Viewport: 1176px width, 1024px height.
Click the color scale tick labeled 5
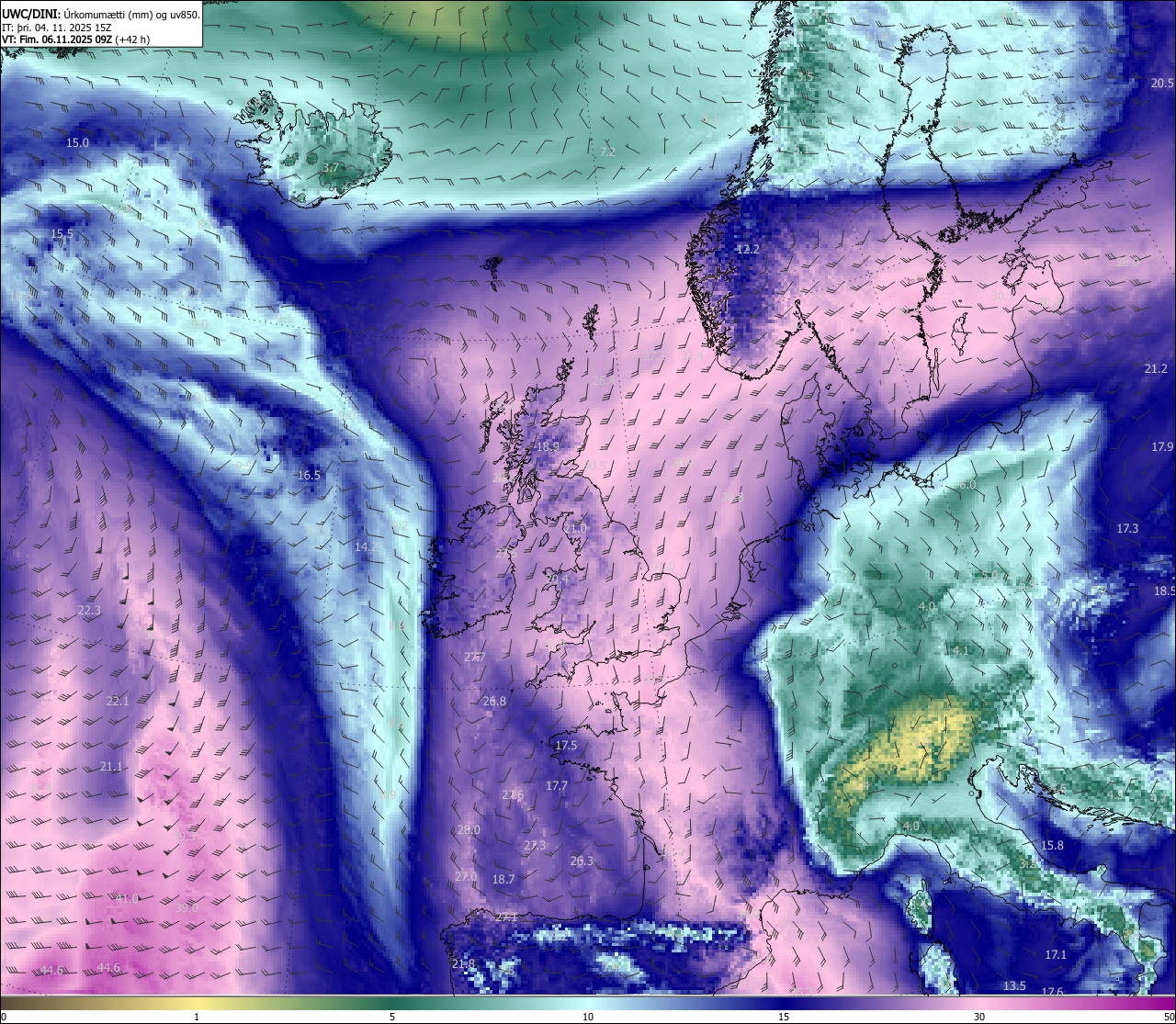[x=392, y=1017]
